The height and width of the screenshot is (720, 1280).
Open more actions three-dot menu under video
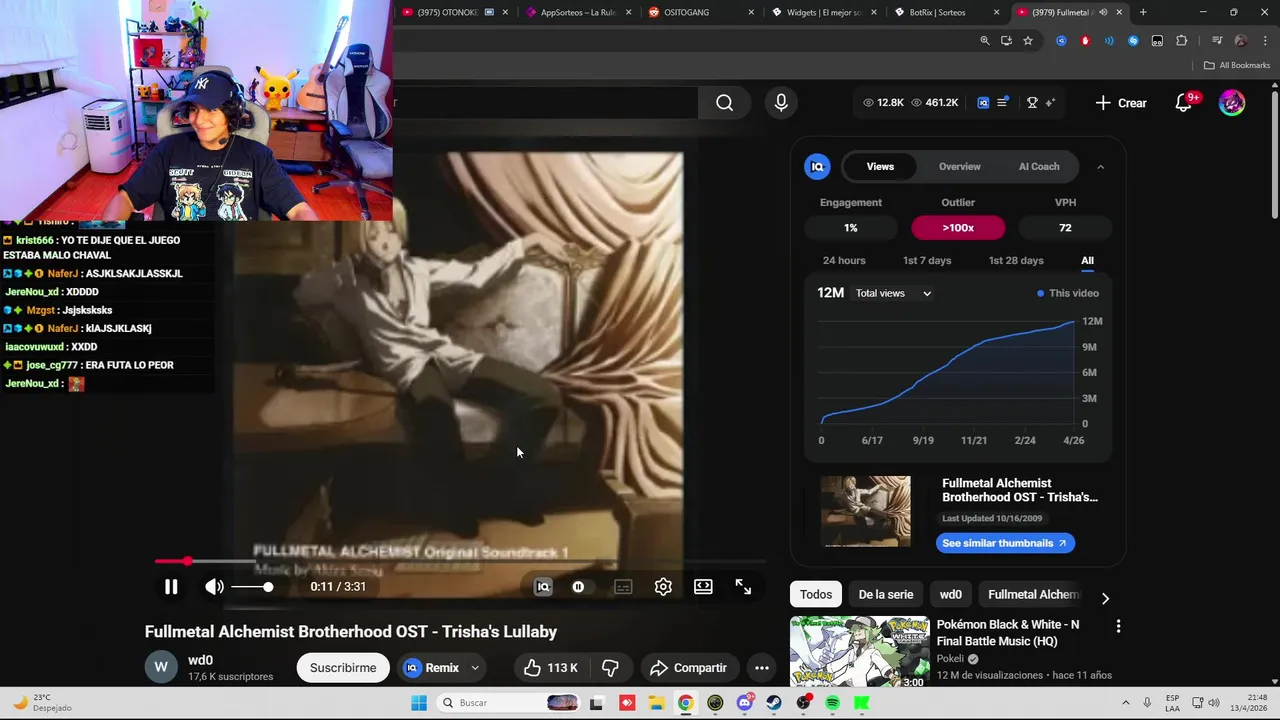pos(761,668)
